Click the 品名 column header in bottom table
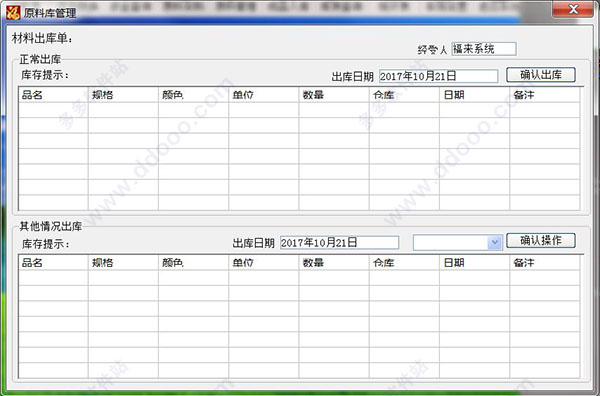 click(53, 262)
